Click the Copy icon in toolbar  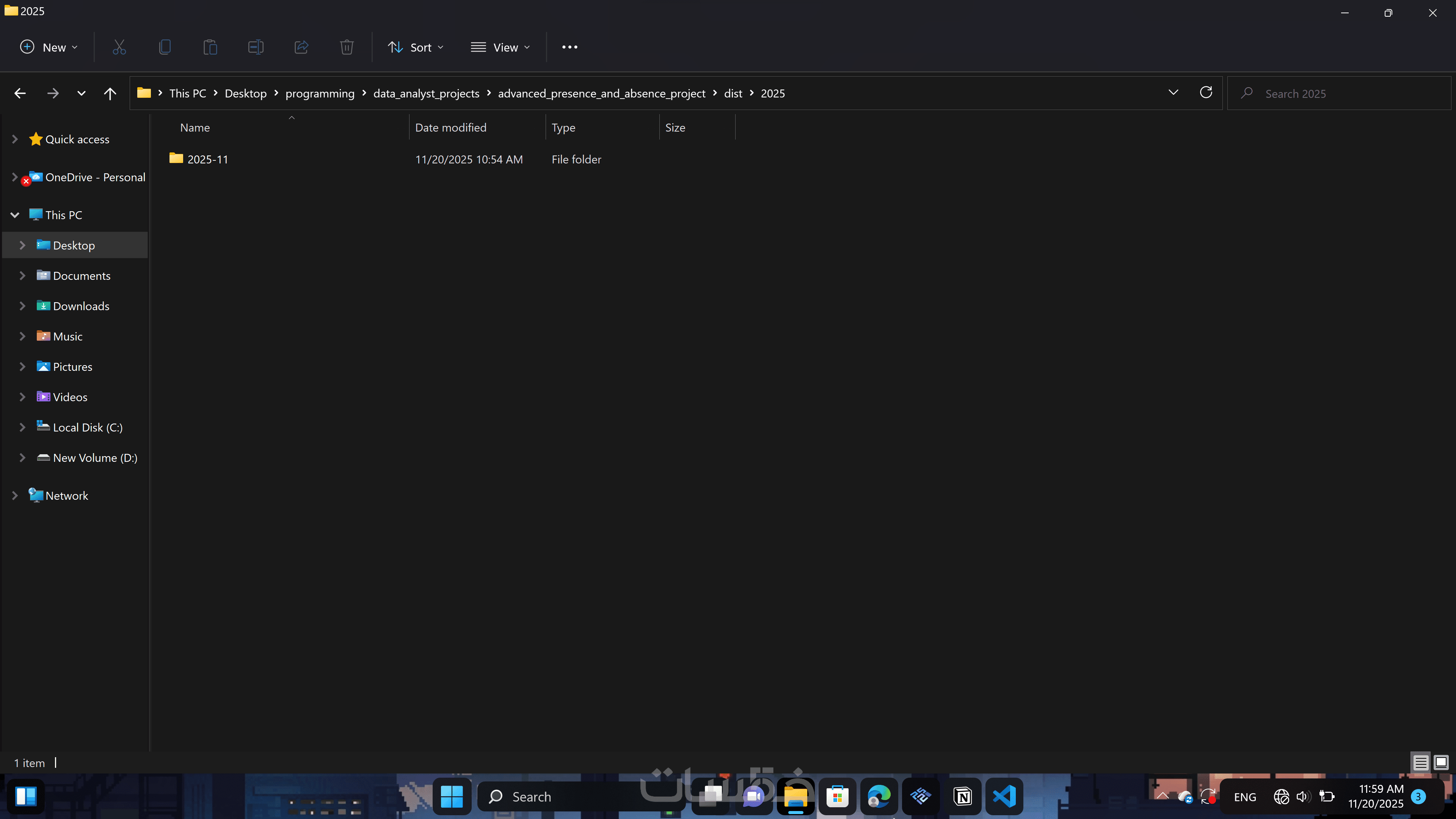tap(165, 47)
